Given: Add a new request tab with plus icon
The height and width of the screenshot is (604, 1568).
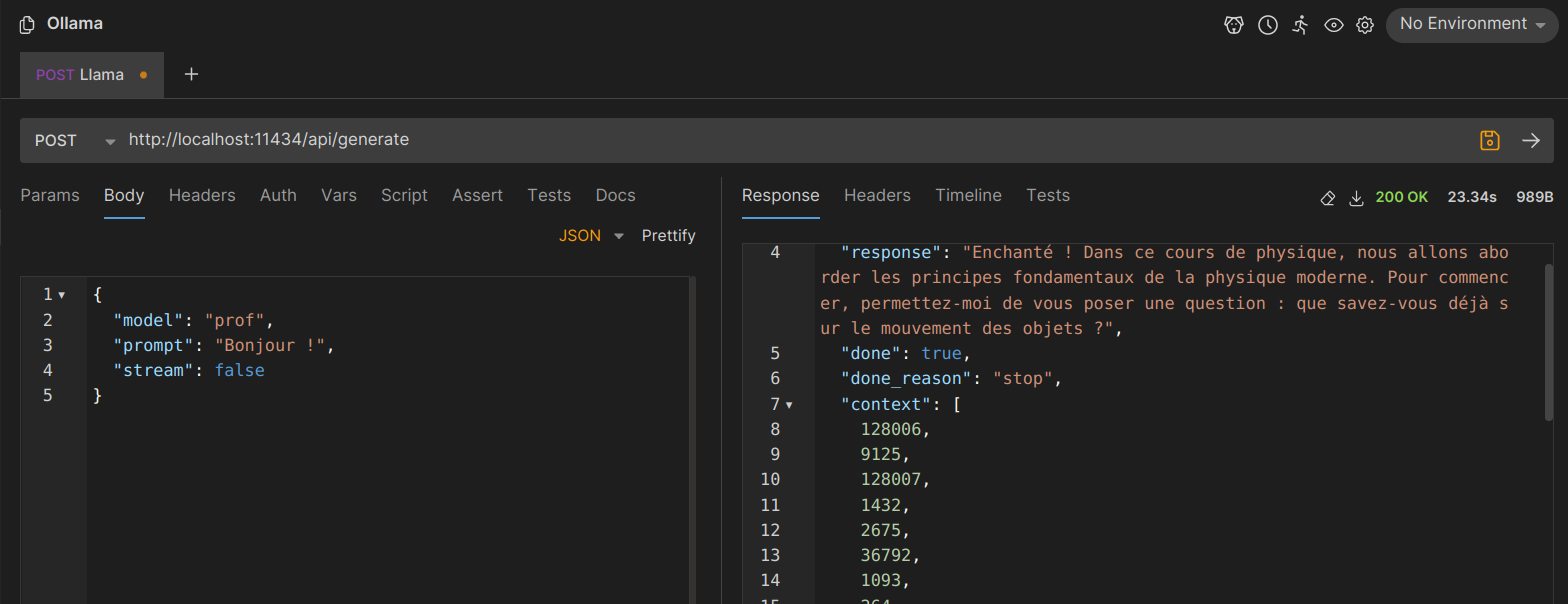Looking at the screenshot, I should 192,75.
